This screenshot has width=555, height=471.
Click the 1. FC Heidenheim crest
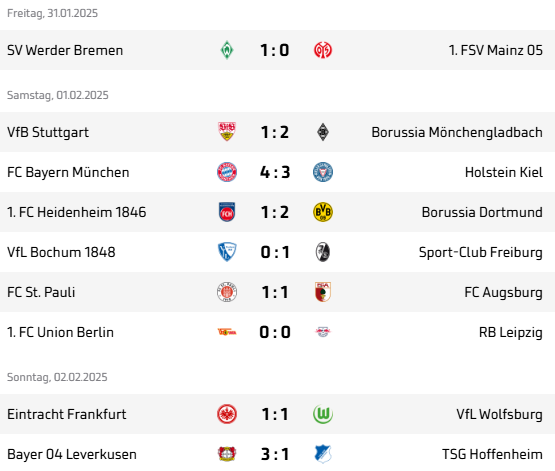(227, 212)
